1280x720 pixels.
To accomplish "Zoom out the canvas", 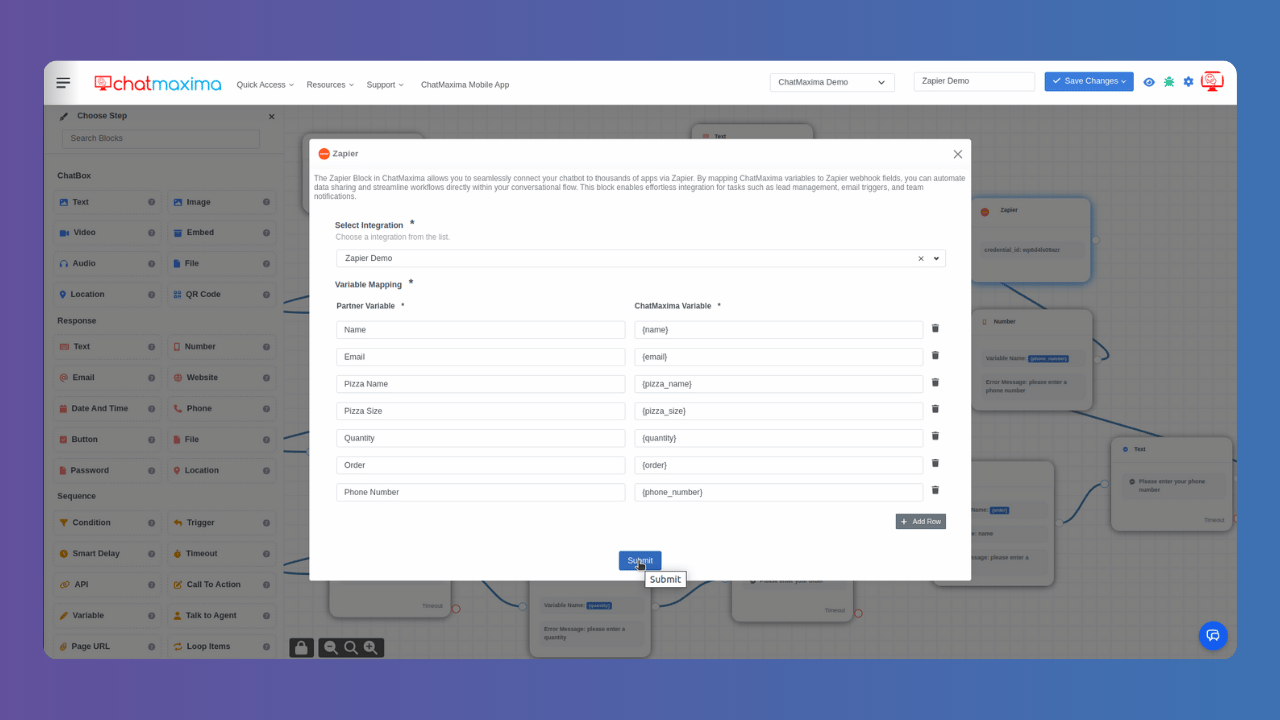I will (331, 647).
